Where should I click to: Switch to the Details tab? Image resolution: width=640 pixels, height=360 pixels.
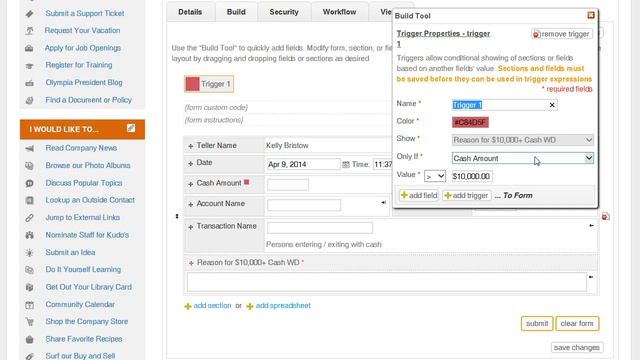190,12
